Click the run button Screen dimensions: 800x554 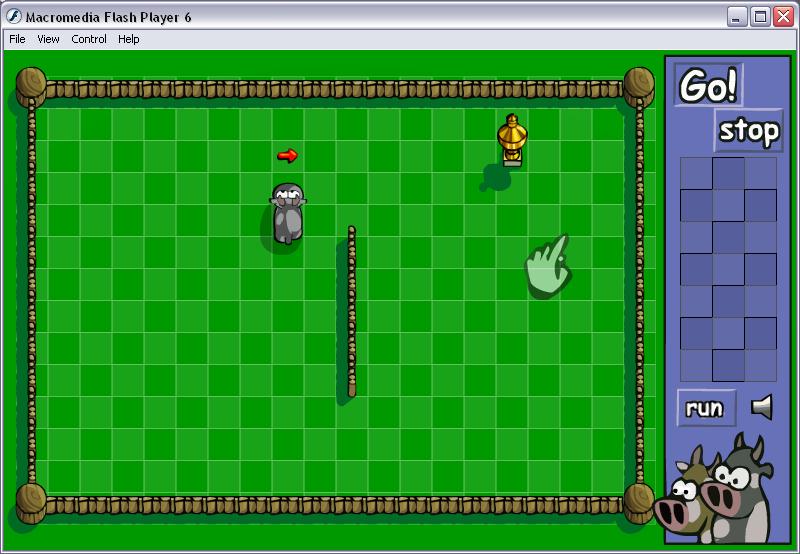click(706, 408)
